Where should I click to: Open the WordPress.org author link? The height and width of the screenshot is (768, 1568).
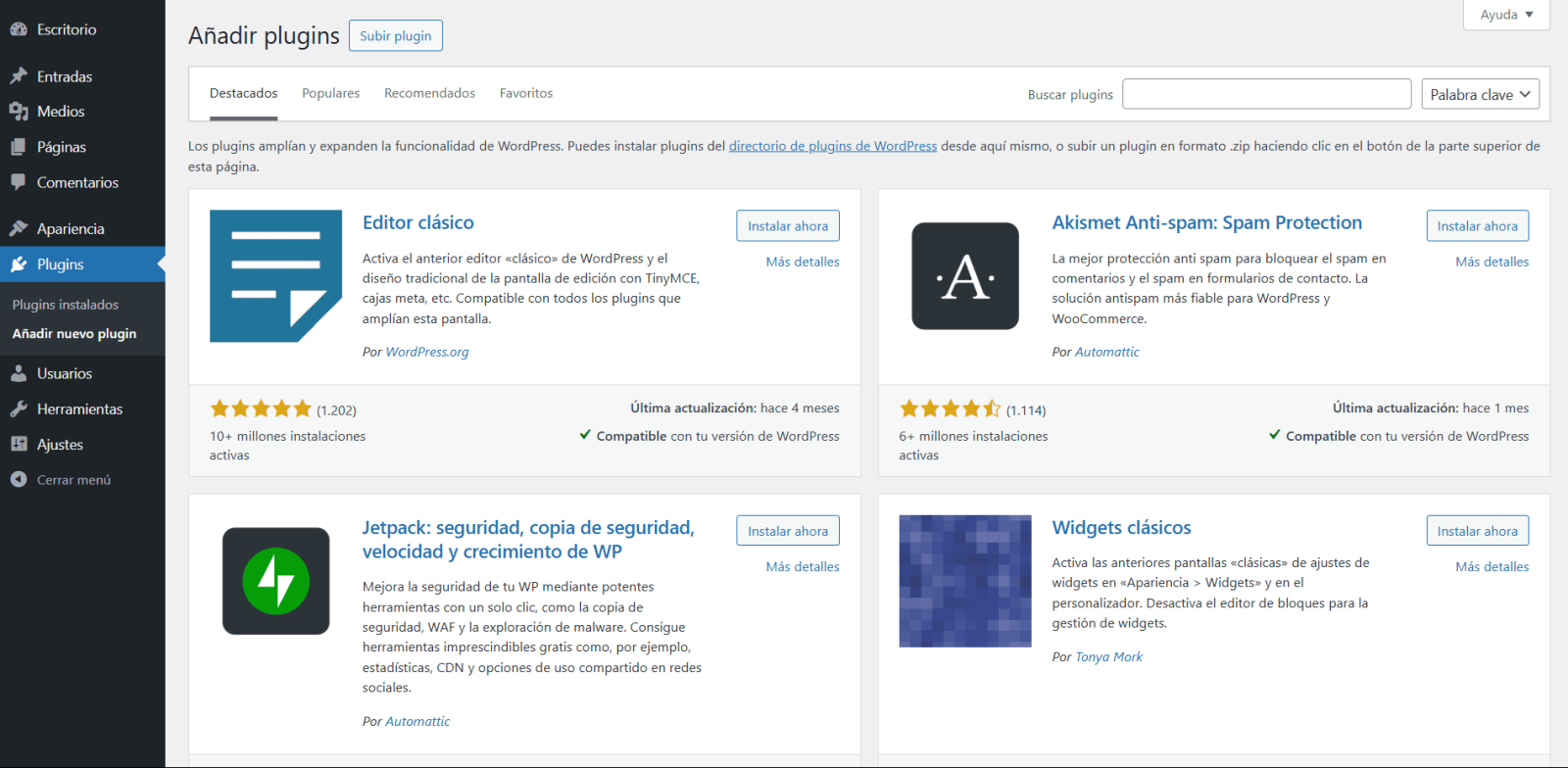click(427, 352)
